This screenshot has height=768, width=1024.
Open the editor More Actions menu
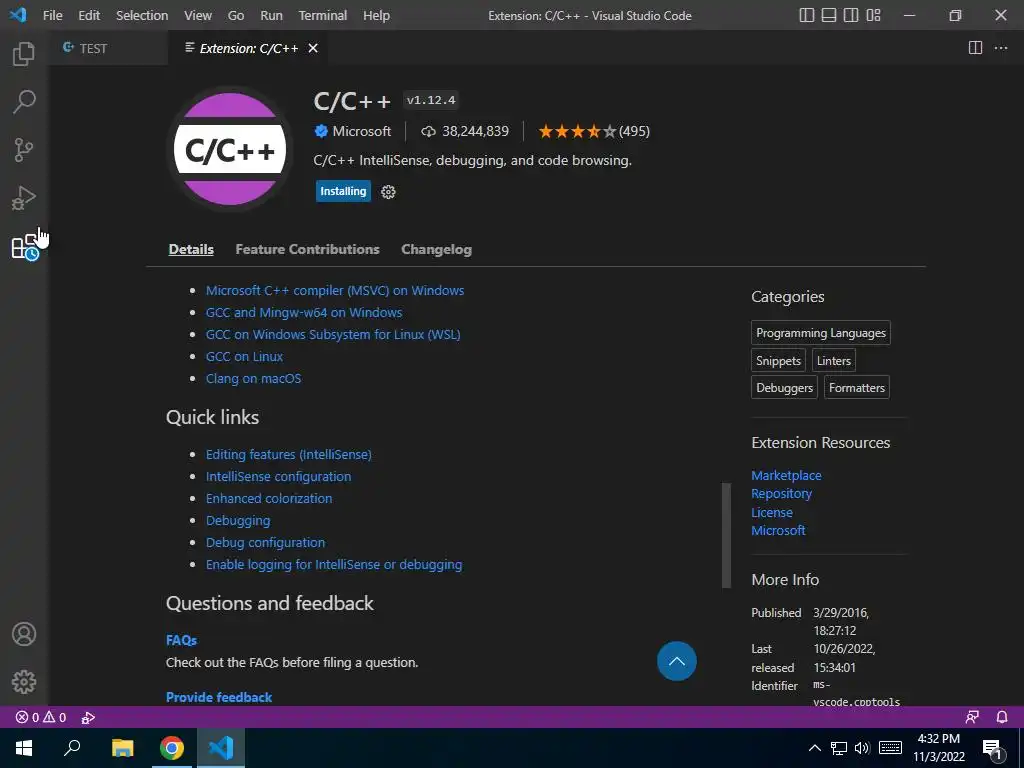click(1000, 48)
